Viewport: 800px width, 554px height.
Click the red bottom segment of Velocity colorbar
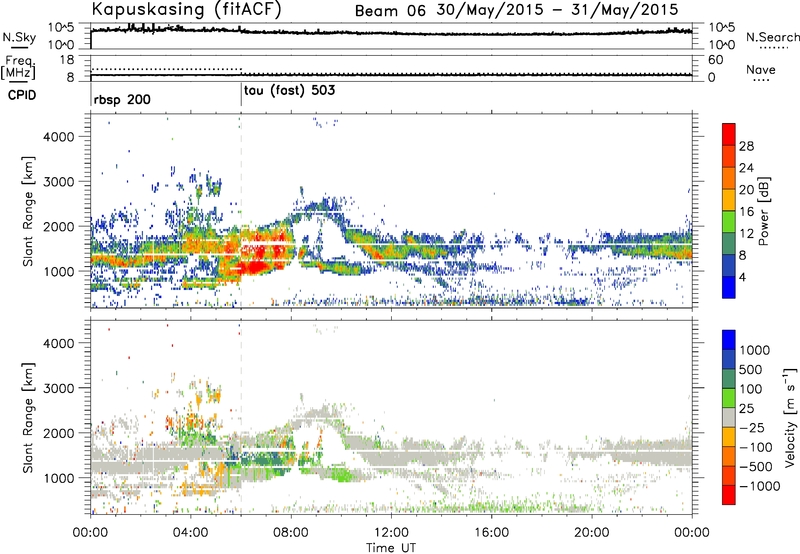click(x=729, y=495)
